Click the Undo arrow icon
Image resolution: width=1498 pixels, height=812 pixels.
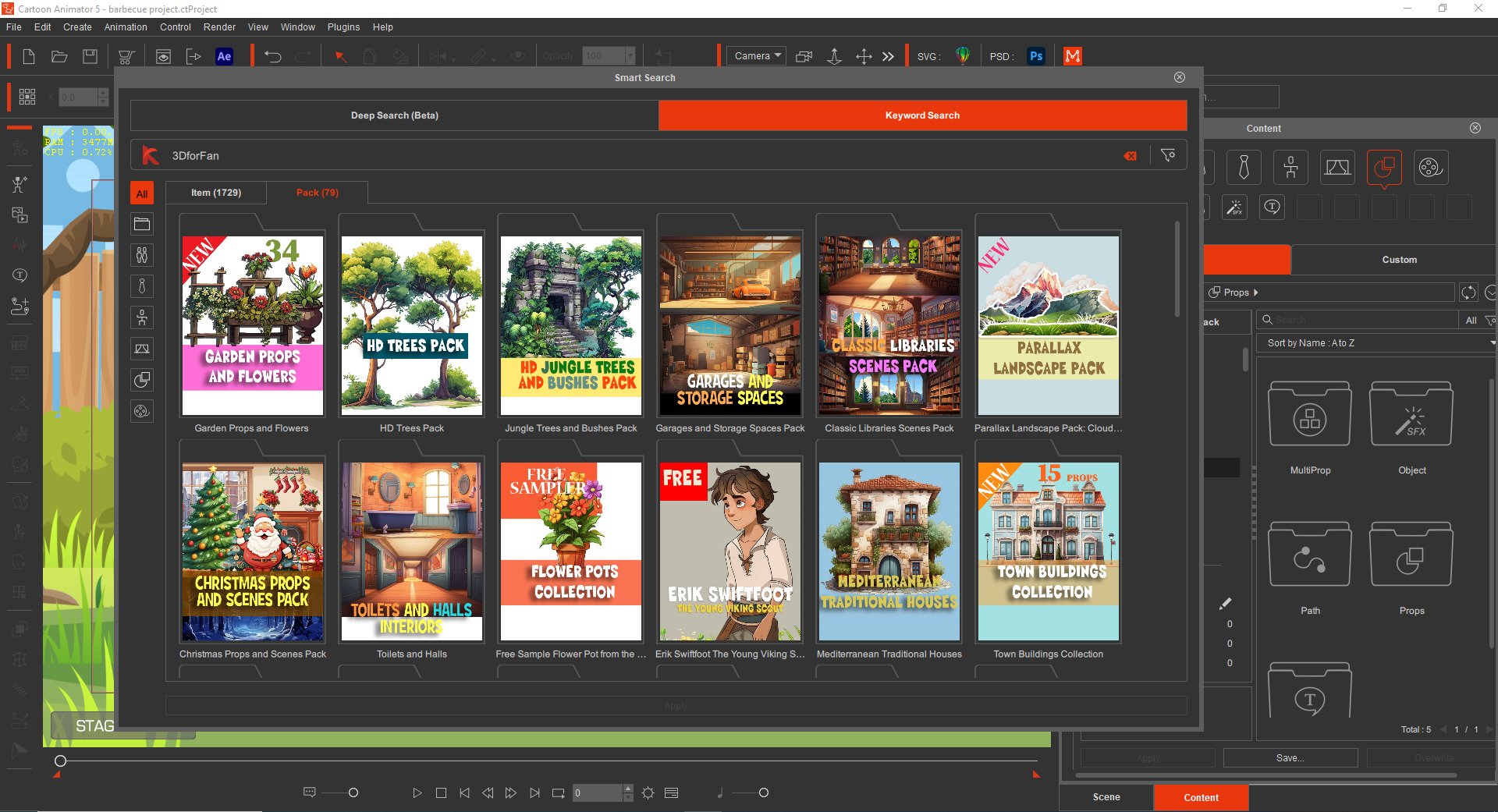[x=272, y=56]
